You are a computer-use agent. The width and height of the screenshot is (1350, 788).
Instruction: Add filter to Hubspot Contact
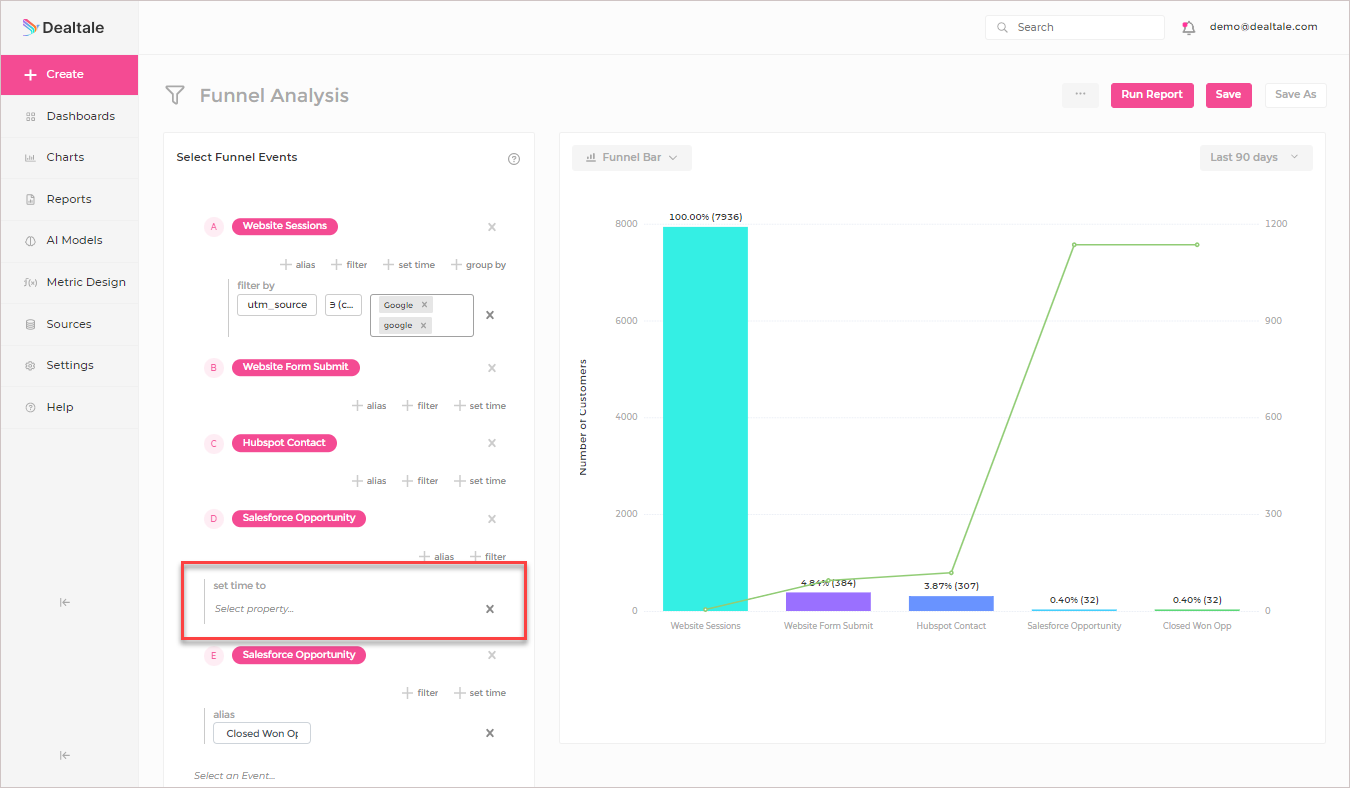[420, 481]
